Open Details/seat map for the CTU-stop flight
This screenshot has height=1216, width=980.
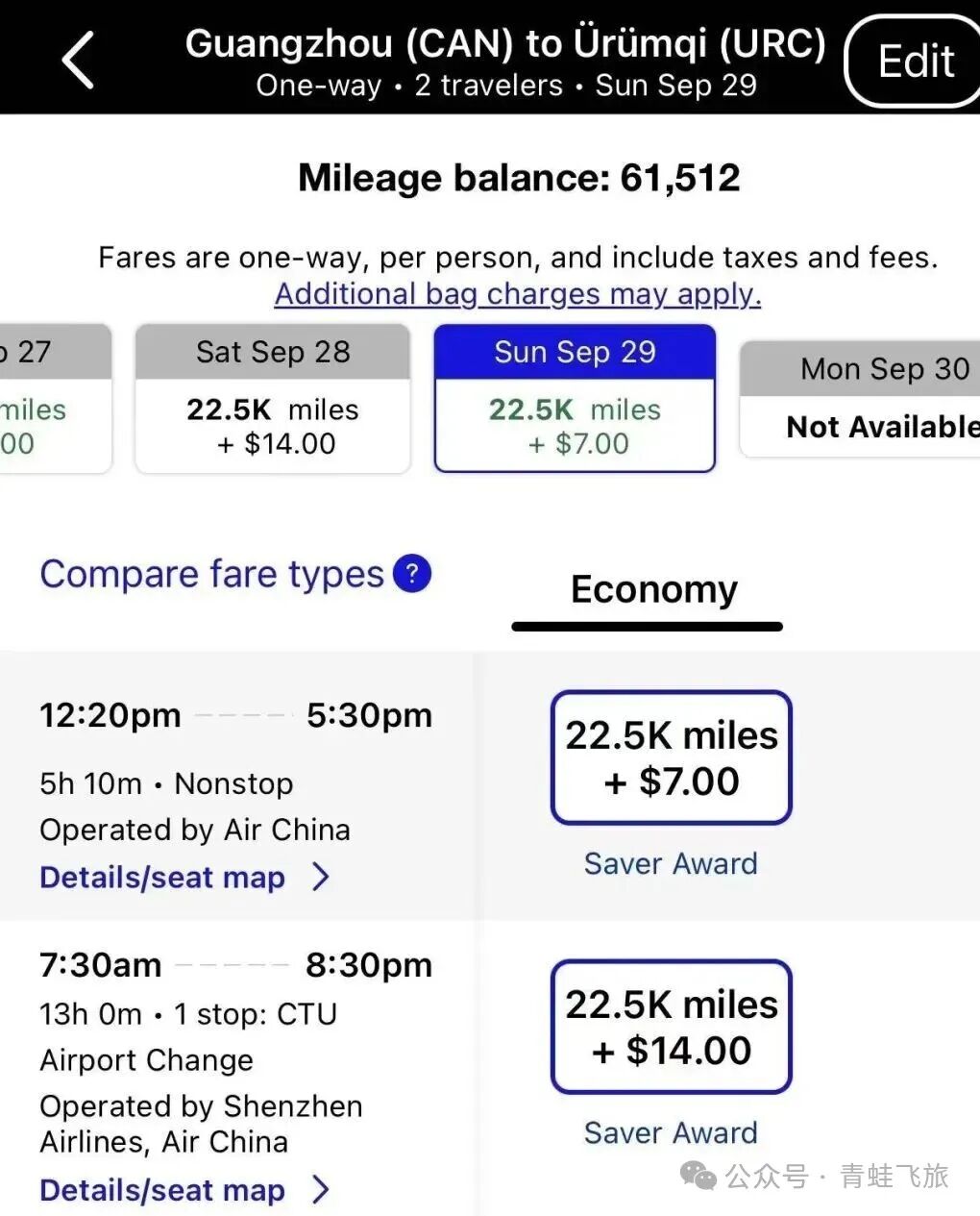[x=162, y=1190]
